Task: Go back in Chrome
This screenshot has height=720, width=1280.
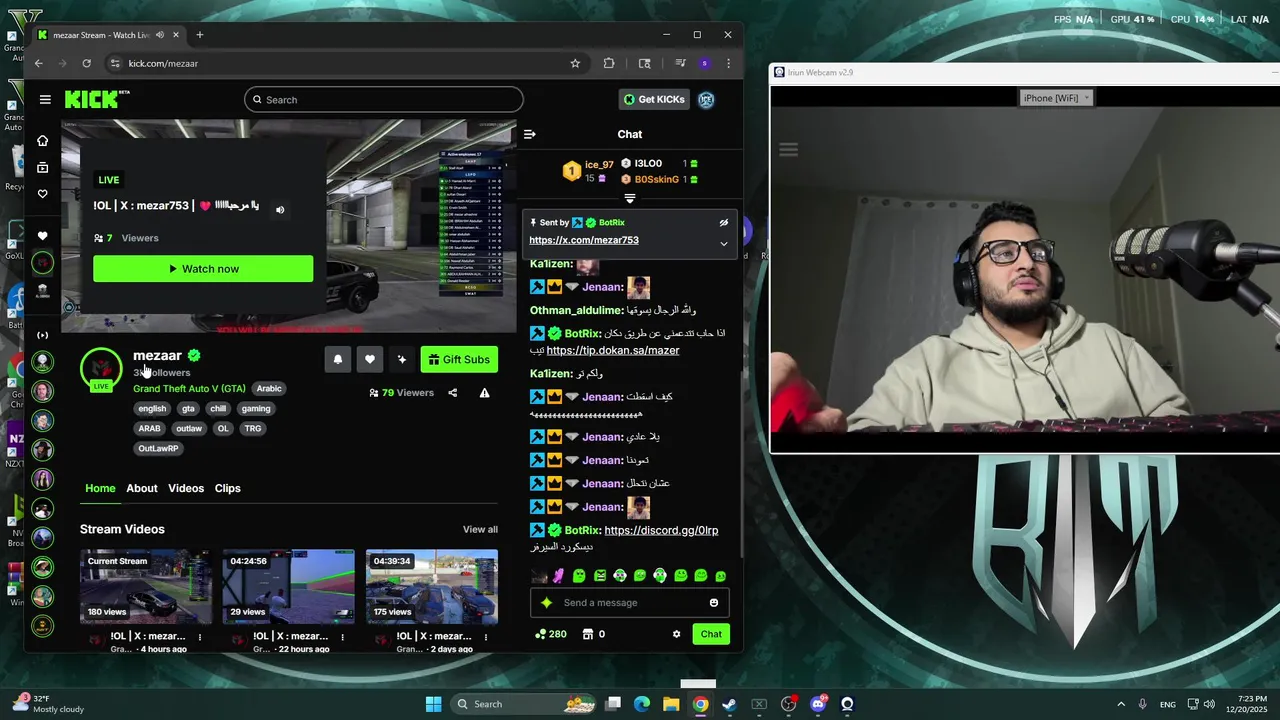Action: click(39, 63)
